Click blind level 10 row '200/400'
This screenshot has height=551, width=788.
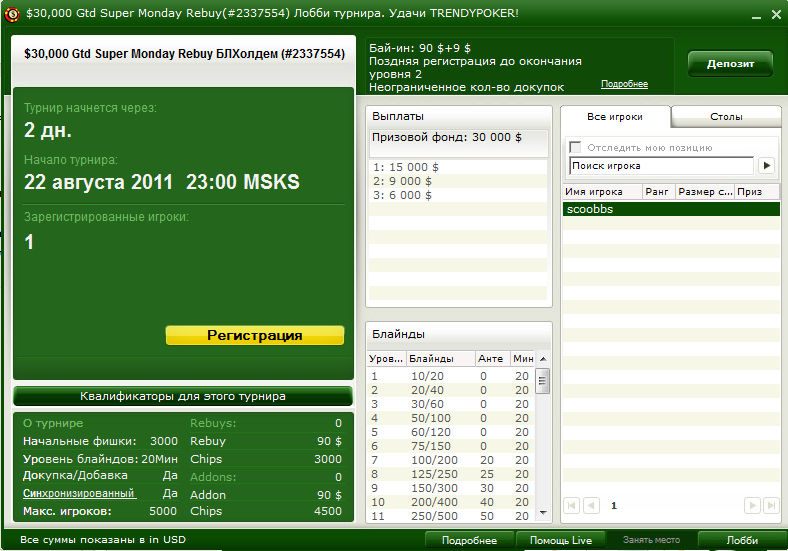451,502
